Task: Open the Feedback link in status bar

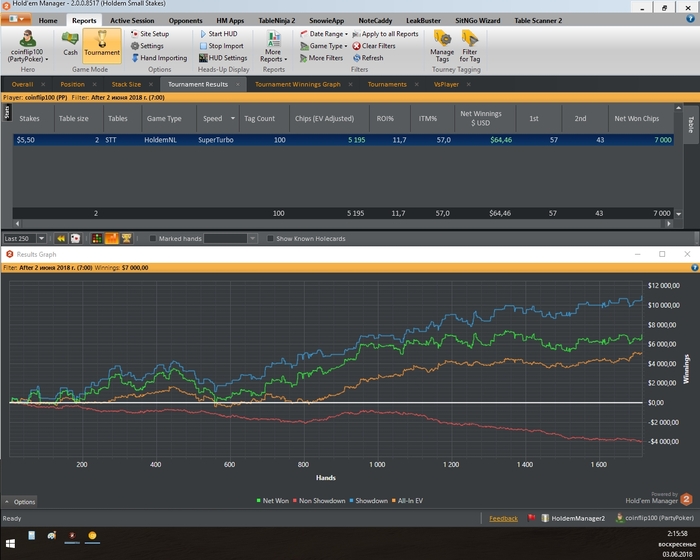Action: [x=504, y=518]
